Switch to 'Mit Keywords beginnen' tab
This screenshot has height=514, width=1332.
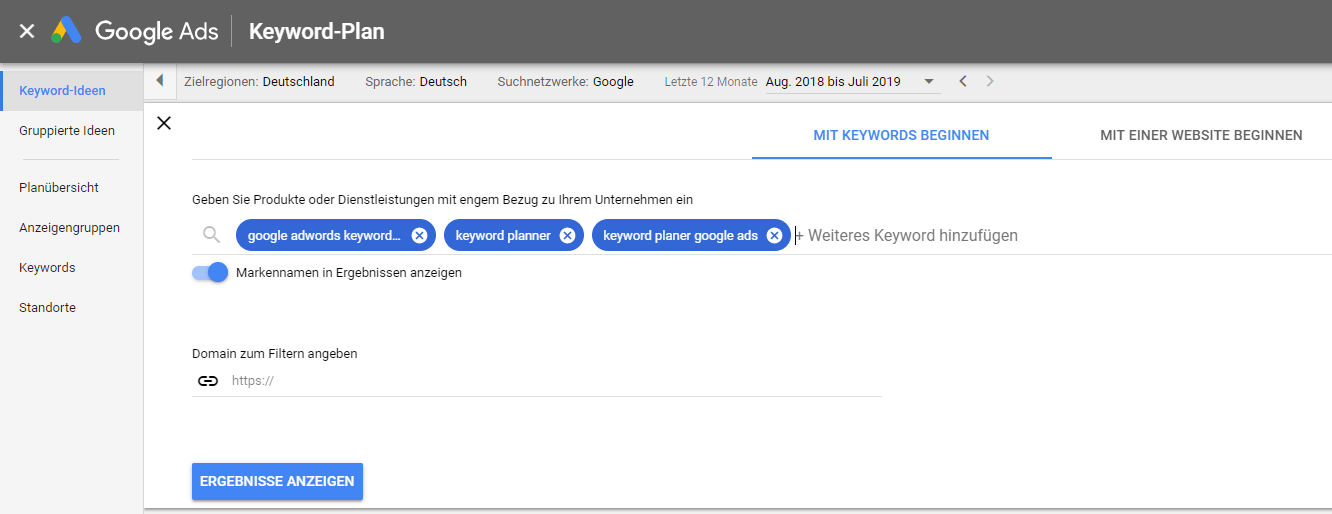point(901,135)
